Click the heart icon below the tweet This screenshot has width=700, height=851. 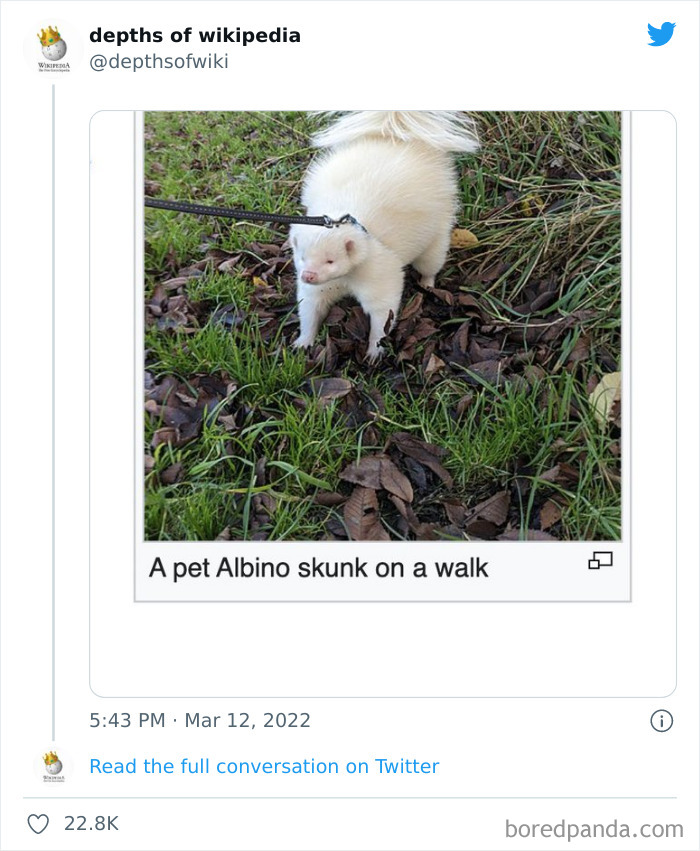[x=39, y=823]
